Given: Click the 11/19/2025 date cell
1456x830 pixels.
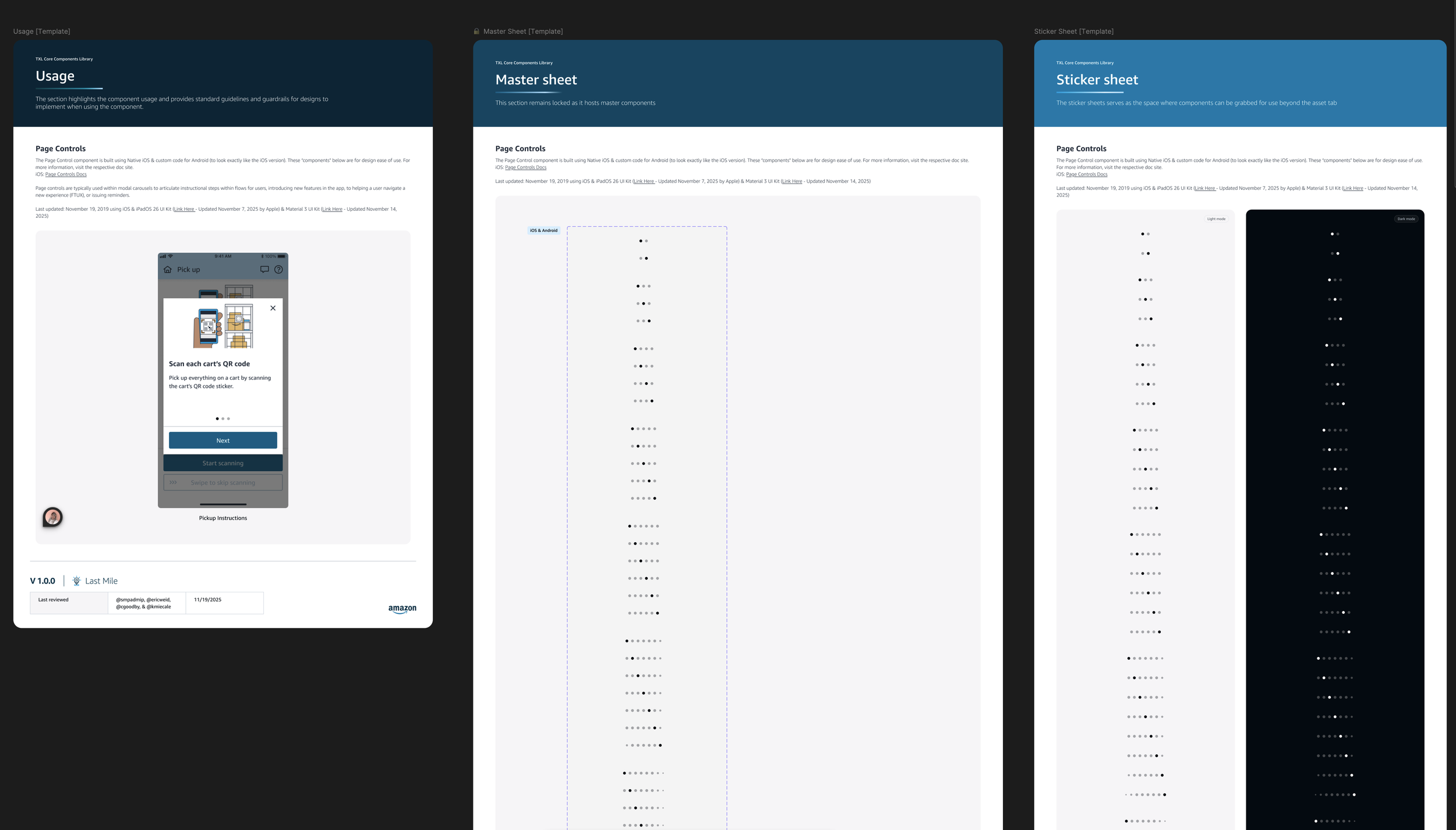Looking at the screenshot, I should [225, 603].
